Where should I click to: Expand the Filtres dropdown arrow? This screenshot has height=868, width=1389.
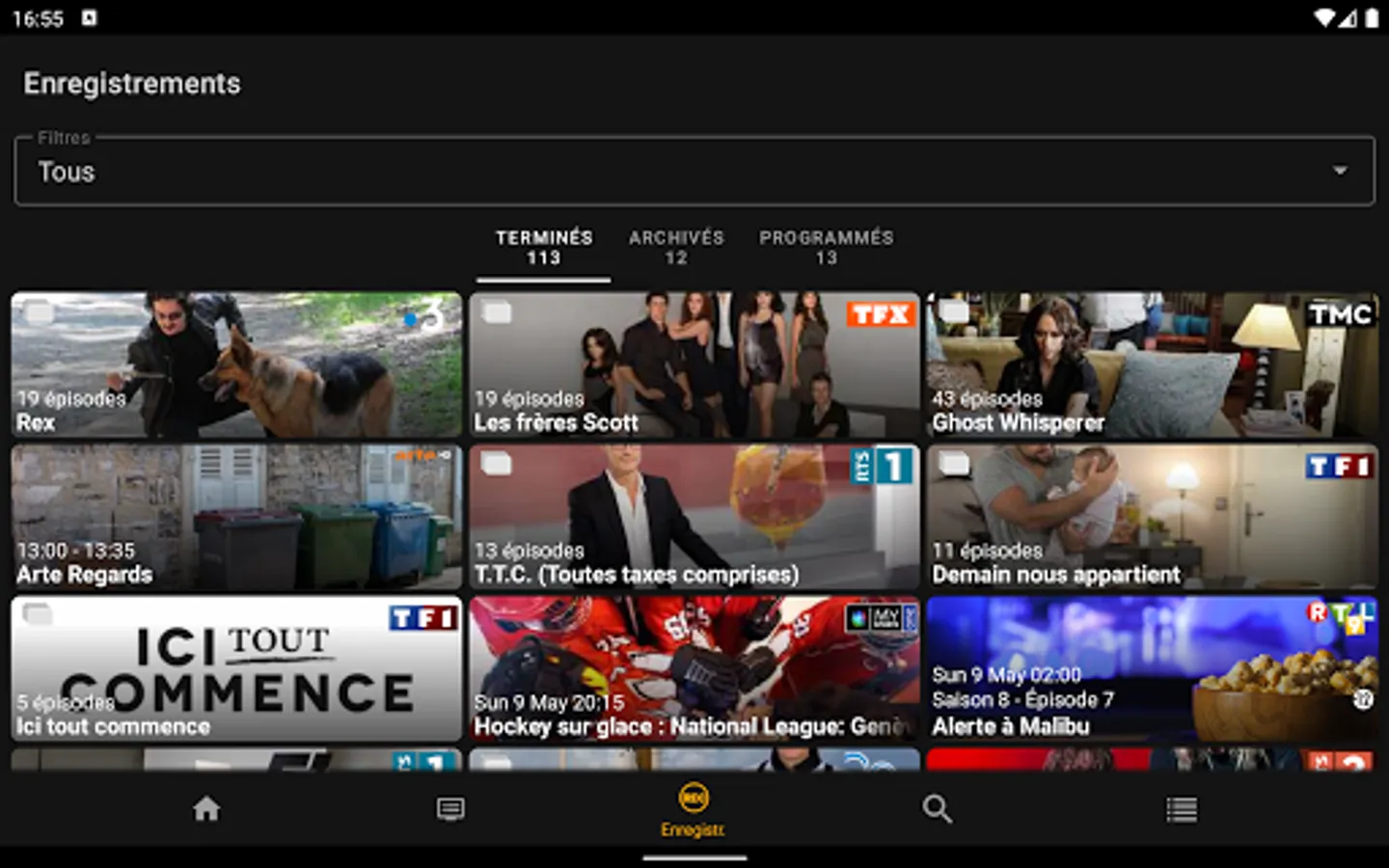1340,171
